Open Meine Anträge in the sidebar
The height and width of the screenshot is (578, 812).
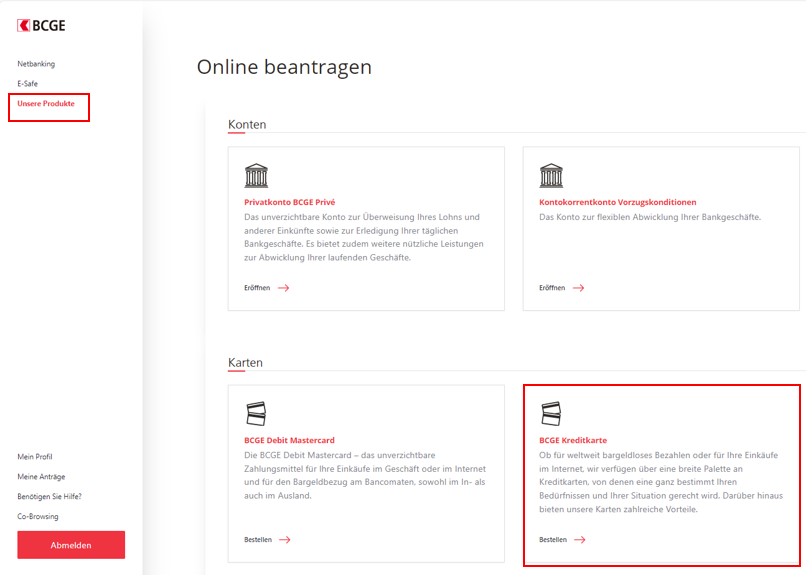tap(41, 476)
